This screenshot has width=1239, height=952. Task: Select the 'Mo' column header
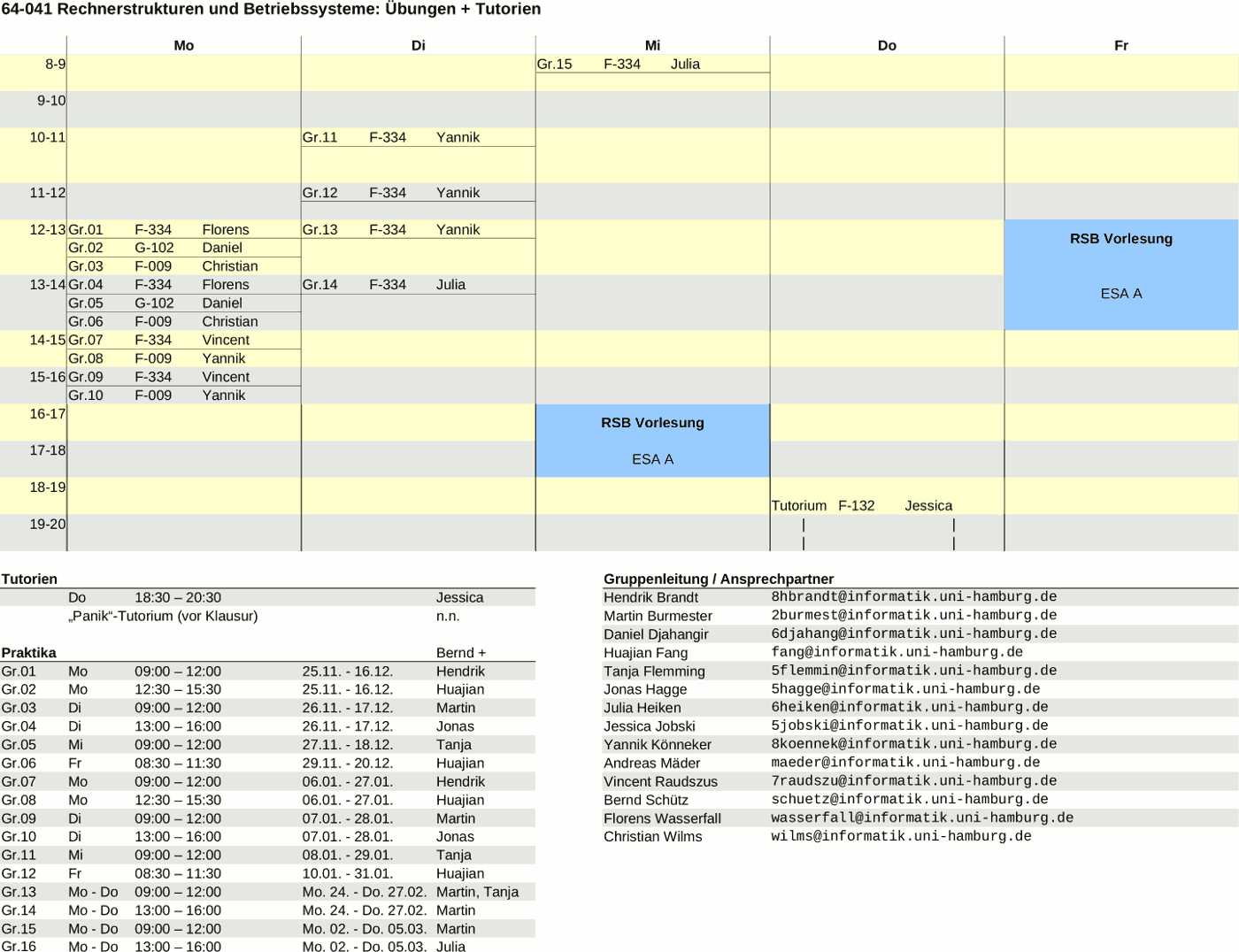pos(183,45)
